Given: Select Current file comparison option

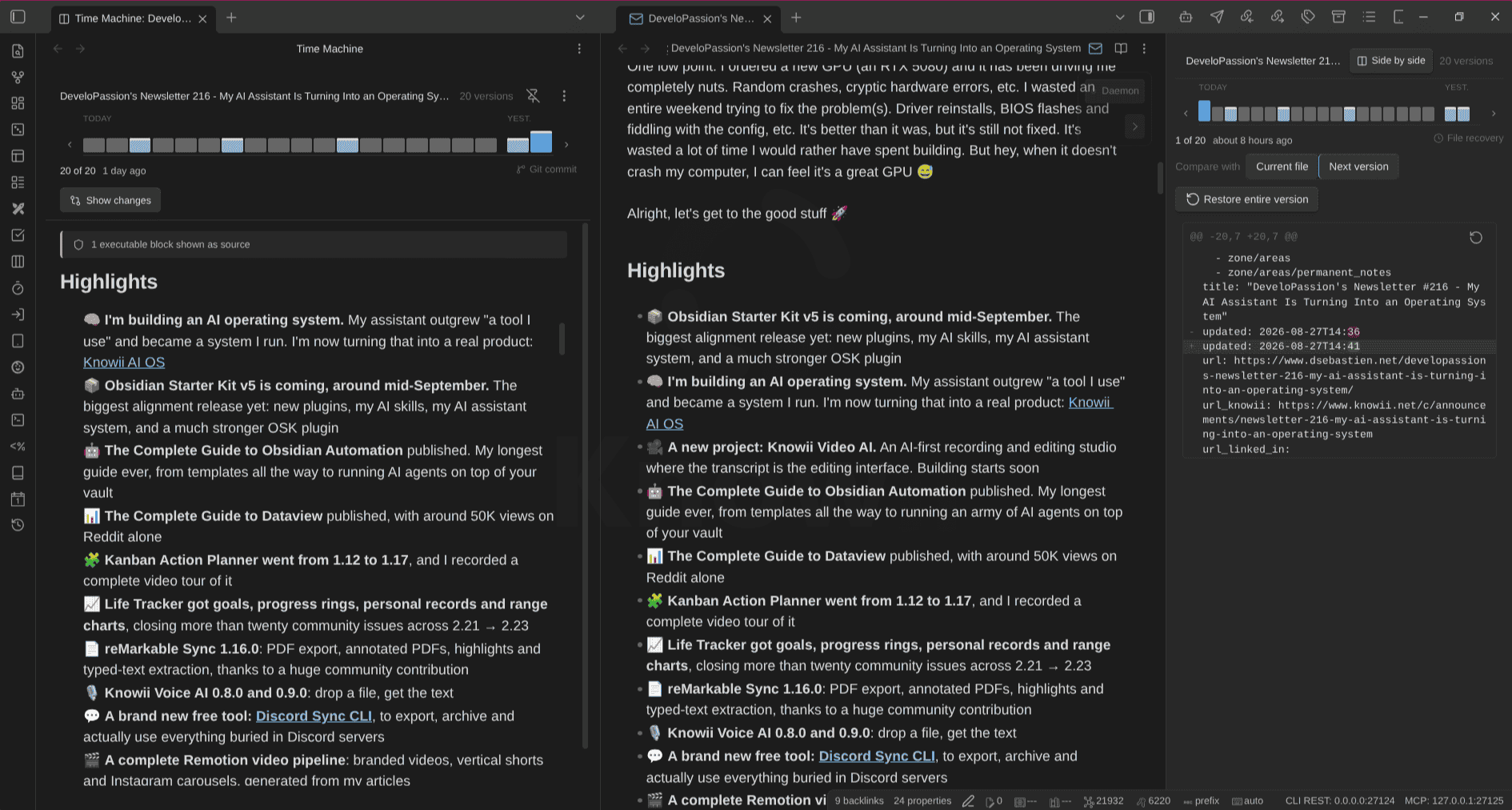Looking at the screenshot, I should click(x=1282, y=166).
